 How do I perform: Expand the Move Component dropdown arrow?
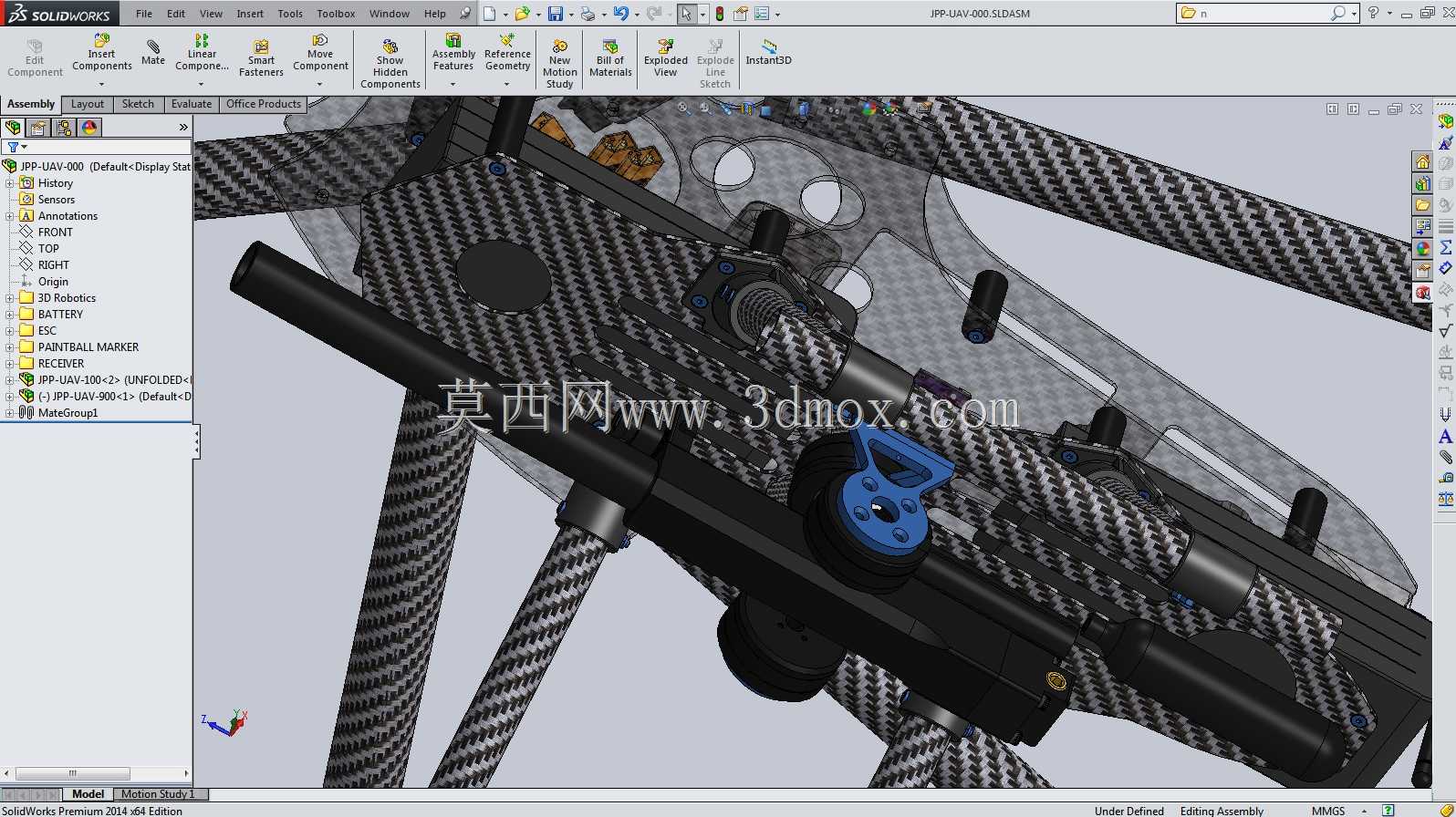point(319,84)
